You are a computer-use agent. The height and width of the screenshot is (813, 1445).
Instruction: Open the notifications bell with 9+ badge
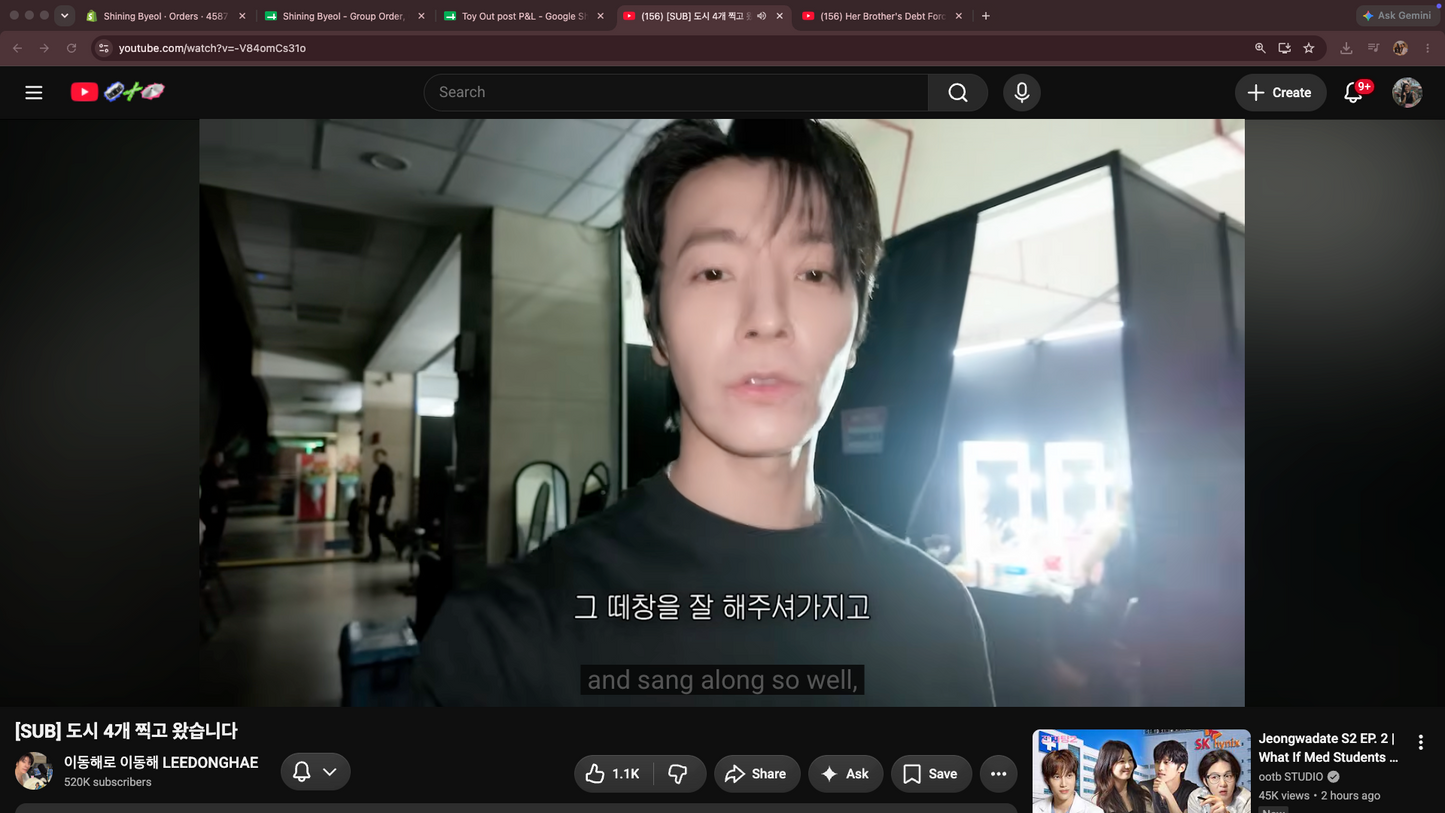1355,92
